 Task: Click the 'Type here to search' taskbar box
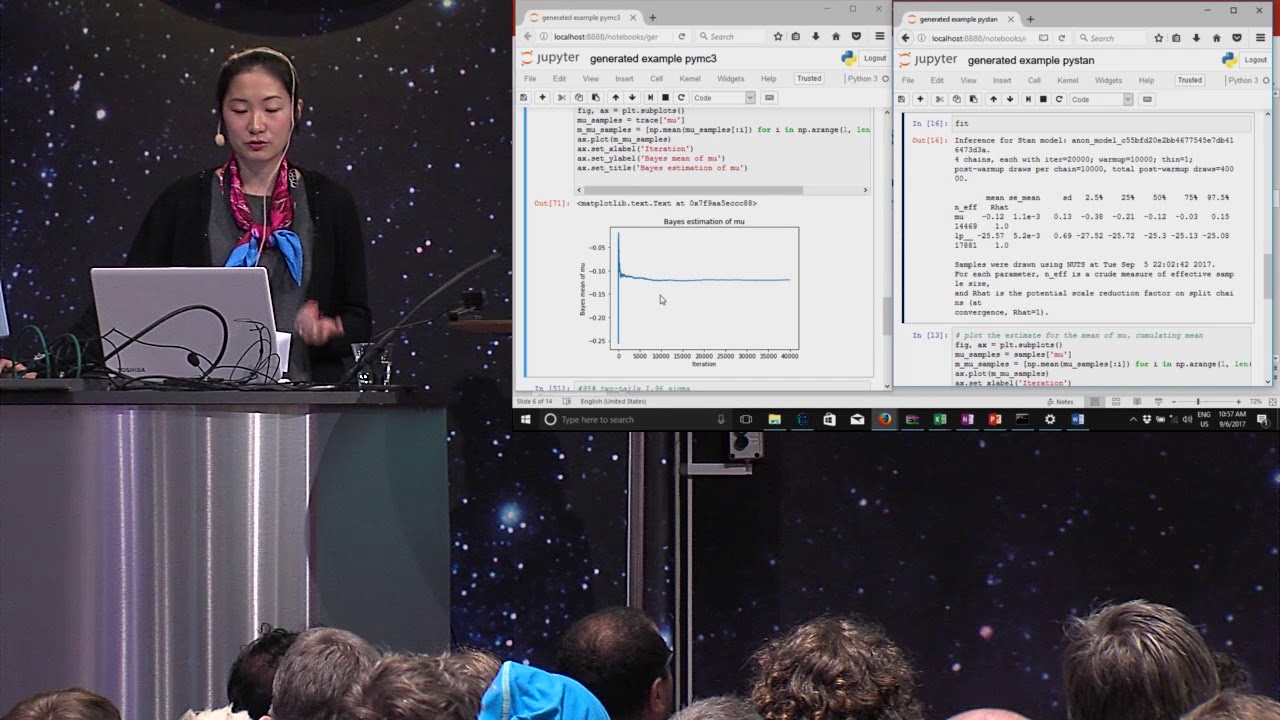[x=635, y=420]
